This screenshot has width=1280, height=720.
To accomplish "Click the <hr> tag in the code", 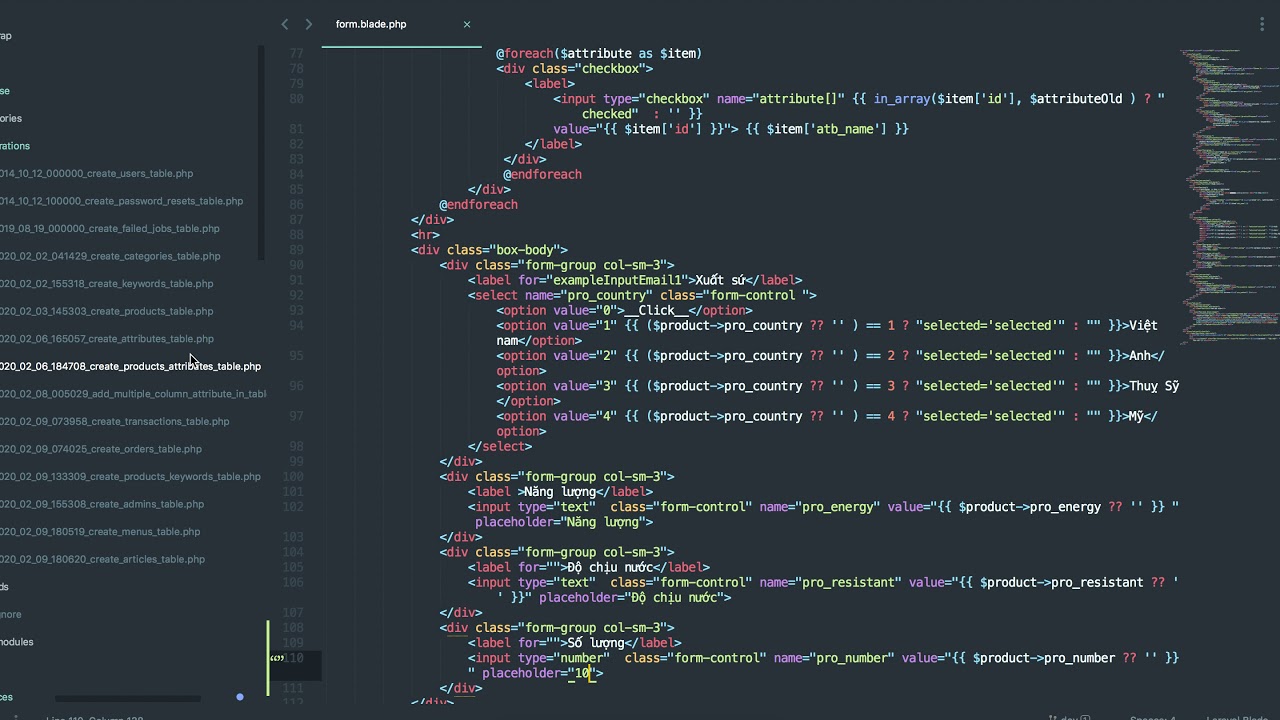I will coord(425,235).
